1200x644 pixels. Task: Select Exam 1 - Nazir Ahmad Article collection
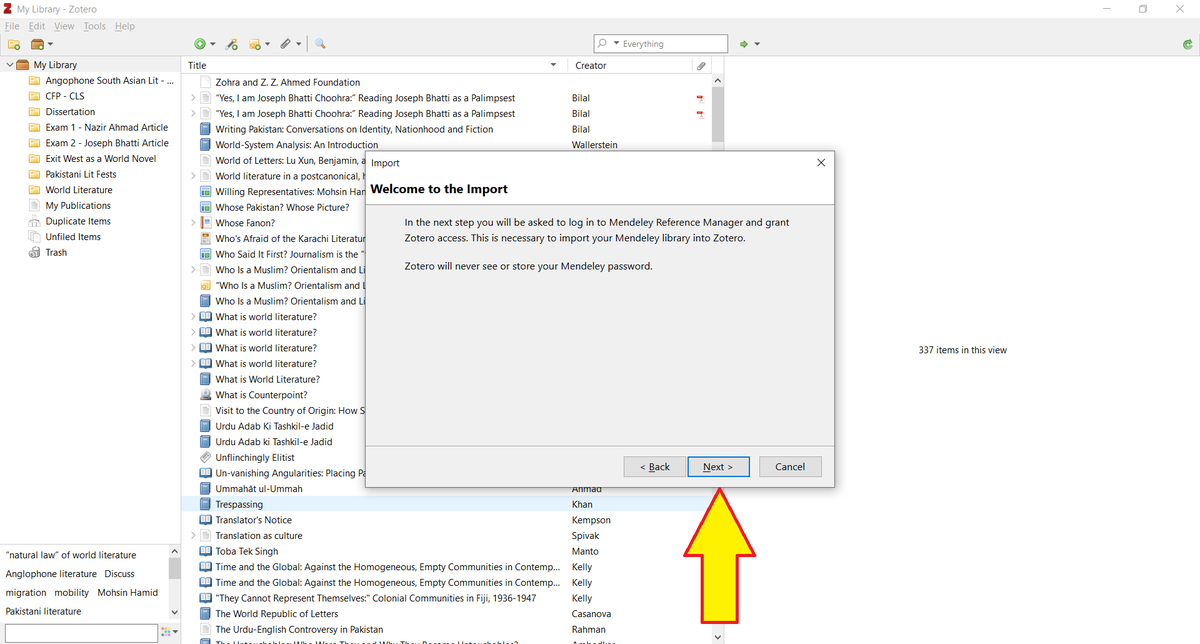click(106, 127)
